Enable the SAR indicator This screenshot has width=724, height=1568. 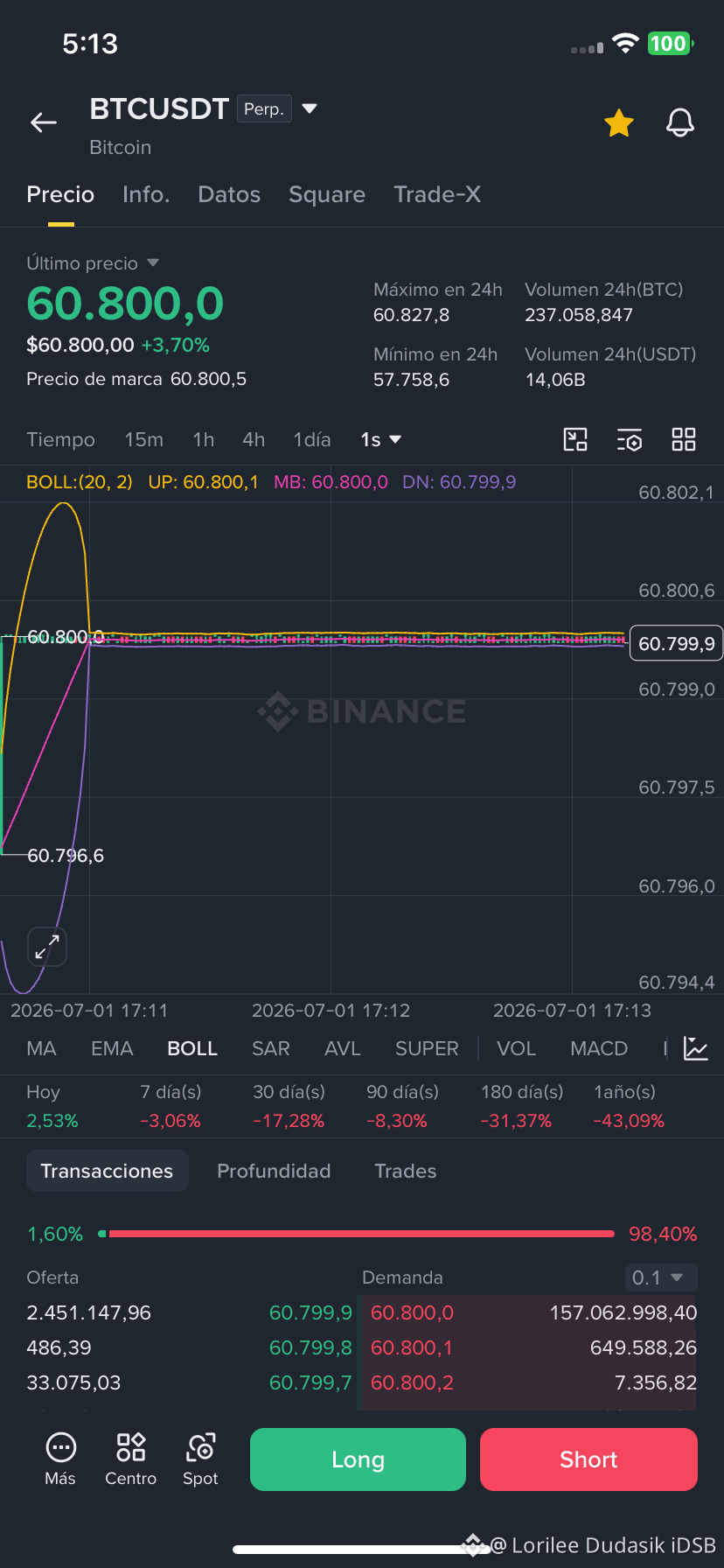coord(271,1048)
